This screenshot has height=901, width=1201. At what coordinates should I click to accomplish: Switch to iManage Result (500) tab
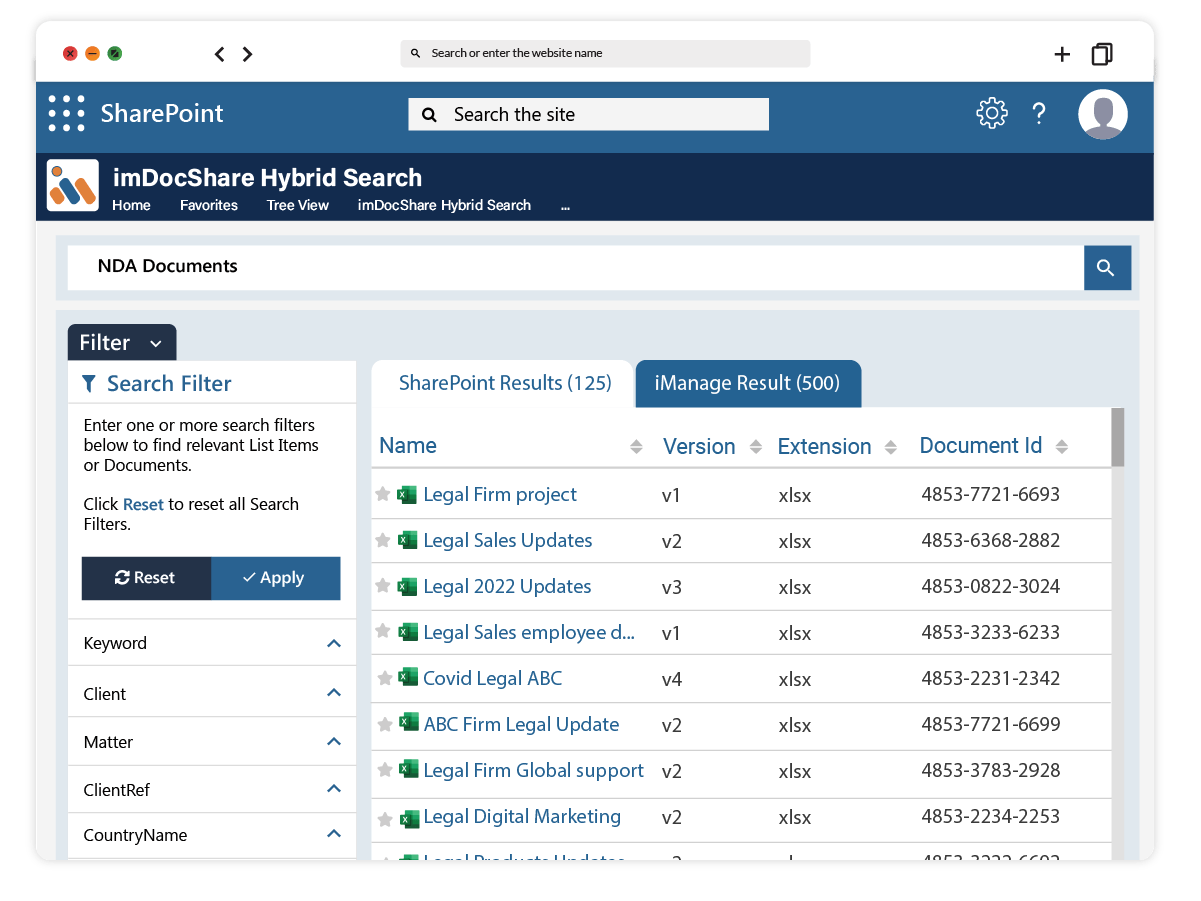point(748,384)
